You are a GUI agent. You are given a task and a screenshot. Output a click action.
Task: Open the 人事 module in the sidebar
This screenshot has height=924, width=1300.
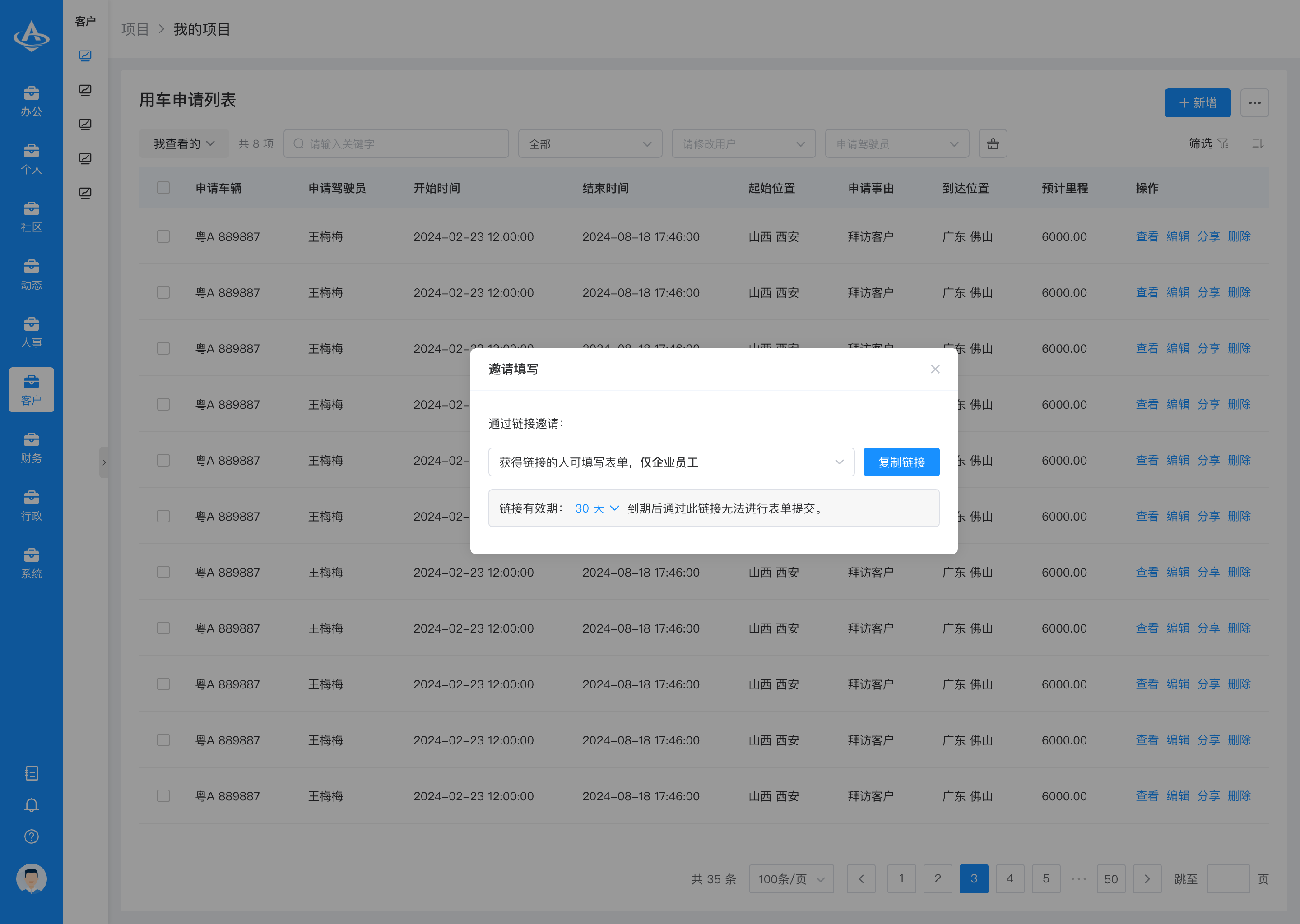31,332
